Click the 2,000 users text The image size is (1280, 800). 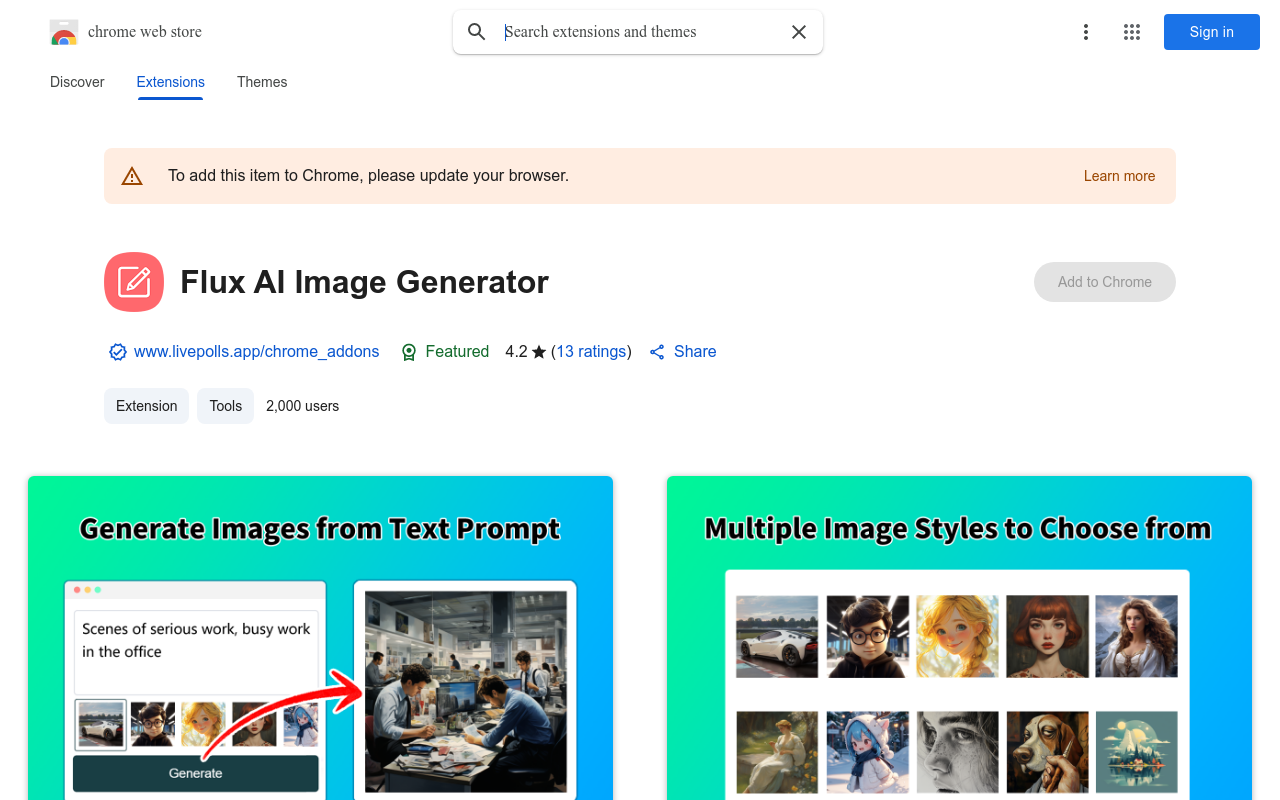(303, 406)
